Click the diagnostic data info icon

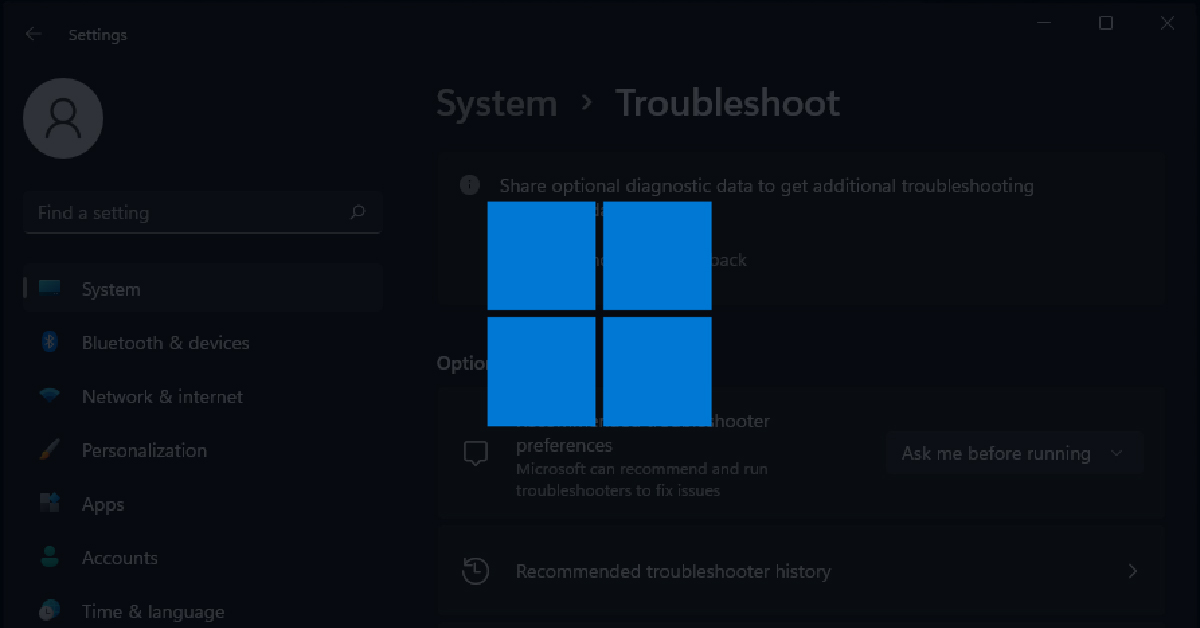click(468, 185)
